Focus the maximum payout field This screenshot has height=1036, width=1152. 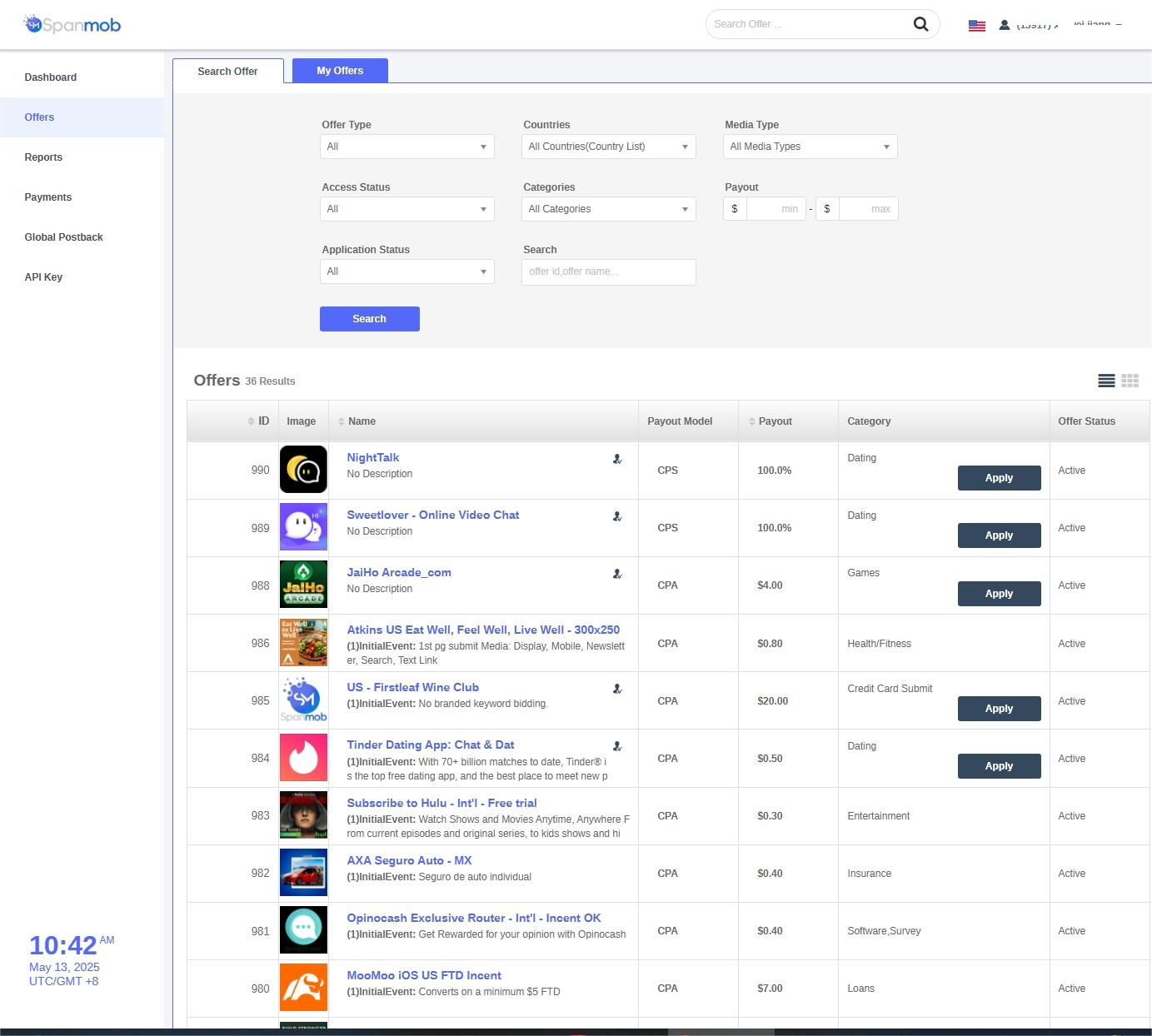tap(869, 209)
